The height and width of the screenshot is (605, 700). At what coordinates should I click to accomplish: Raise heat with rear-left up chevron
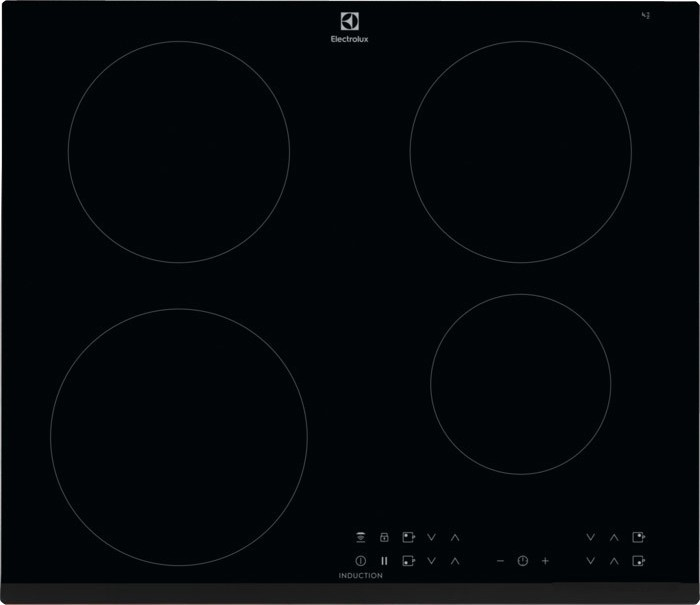point(455,537)
